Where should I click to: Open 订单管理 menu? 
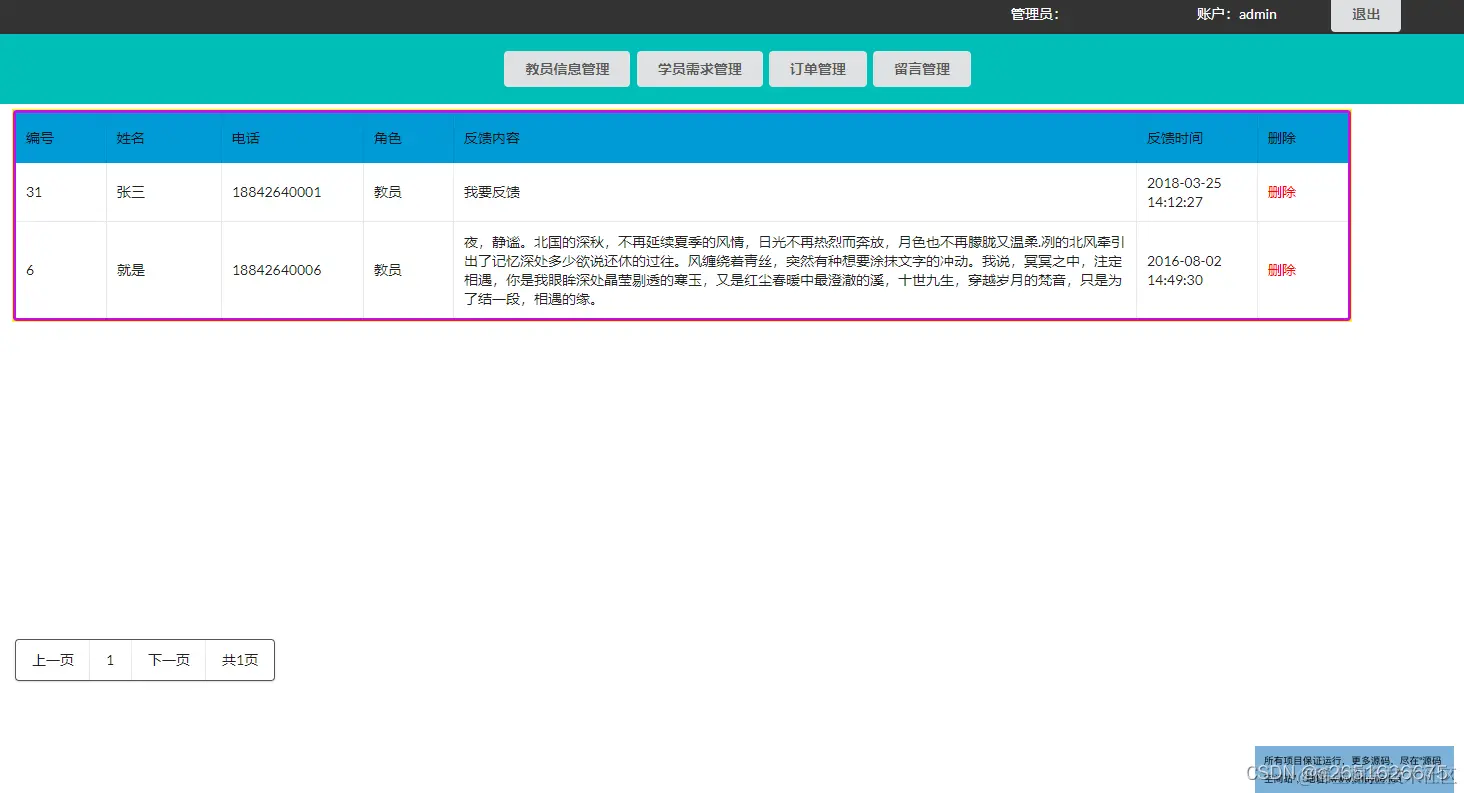point(818,69)
